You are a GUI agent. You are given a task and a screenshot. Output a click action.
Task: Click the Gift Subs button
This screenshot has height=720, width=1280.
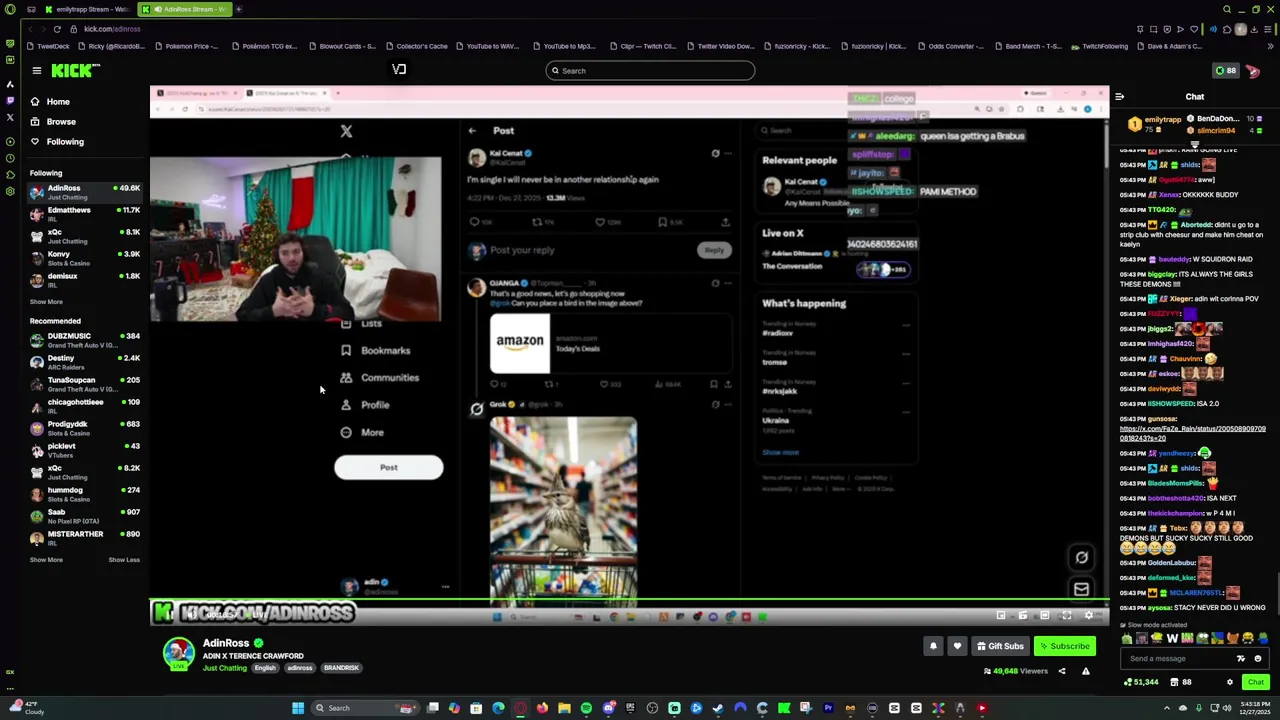point(1000,646)
